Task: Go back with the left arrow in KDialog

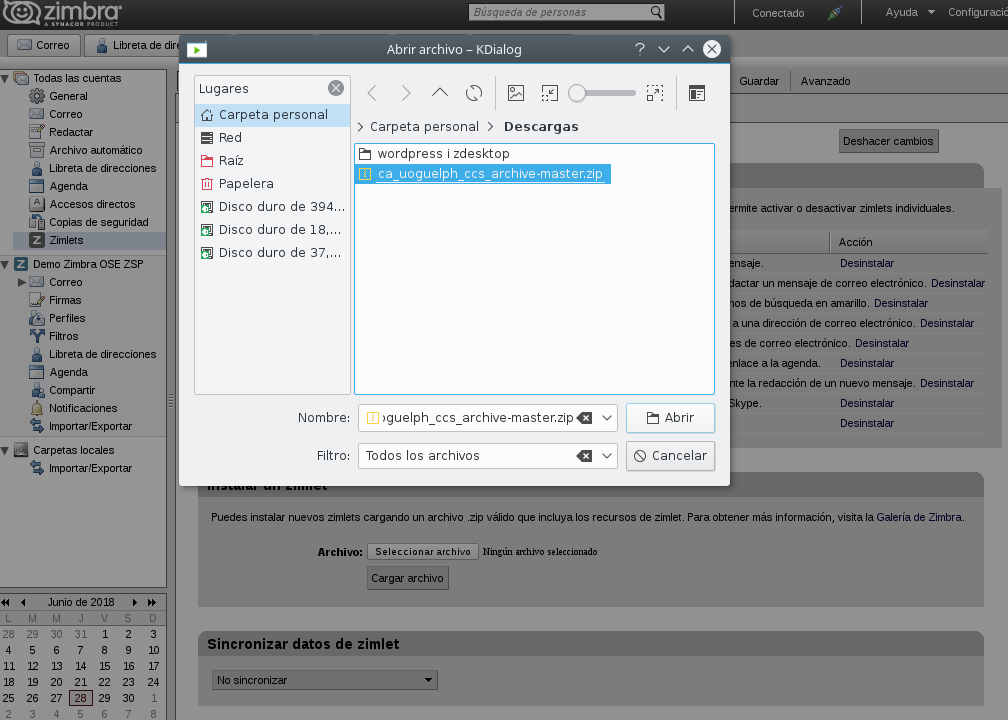Action: [372, 93]
